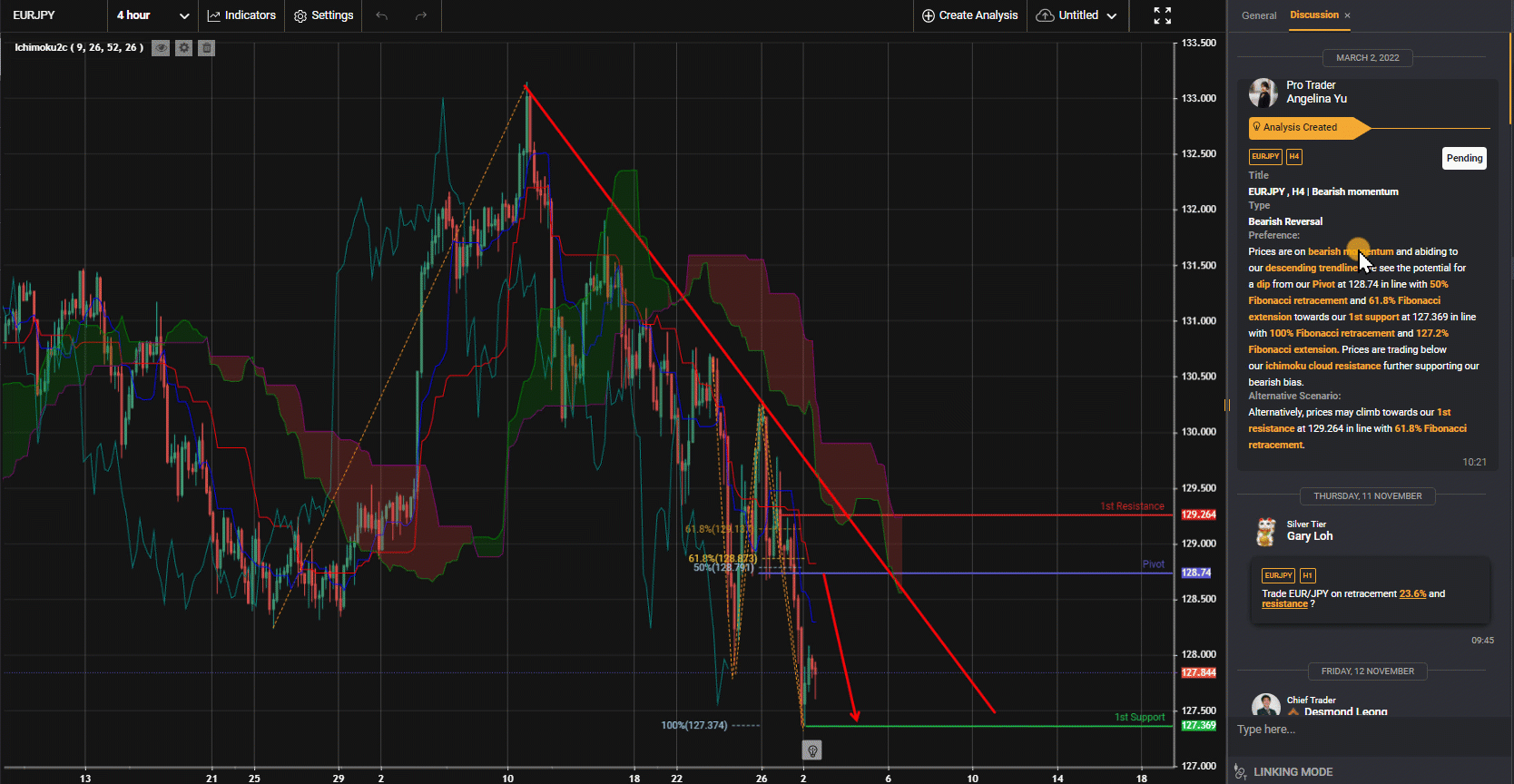Undo the last chart action
This screenshot has height=784, width=1514.
pyautogui.click(x=382, y=15)
